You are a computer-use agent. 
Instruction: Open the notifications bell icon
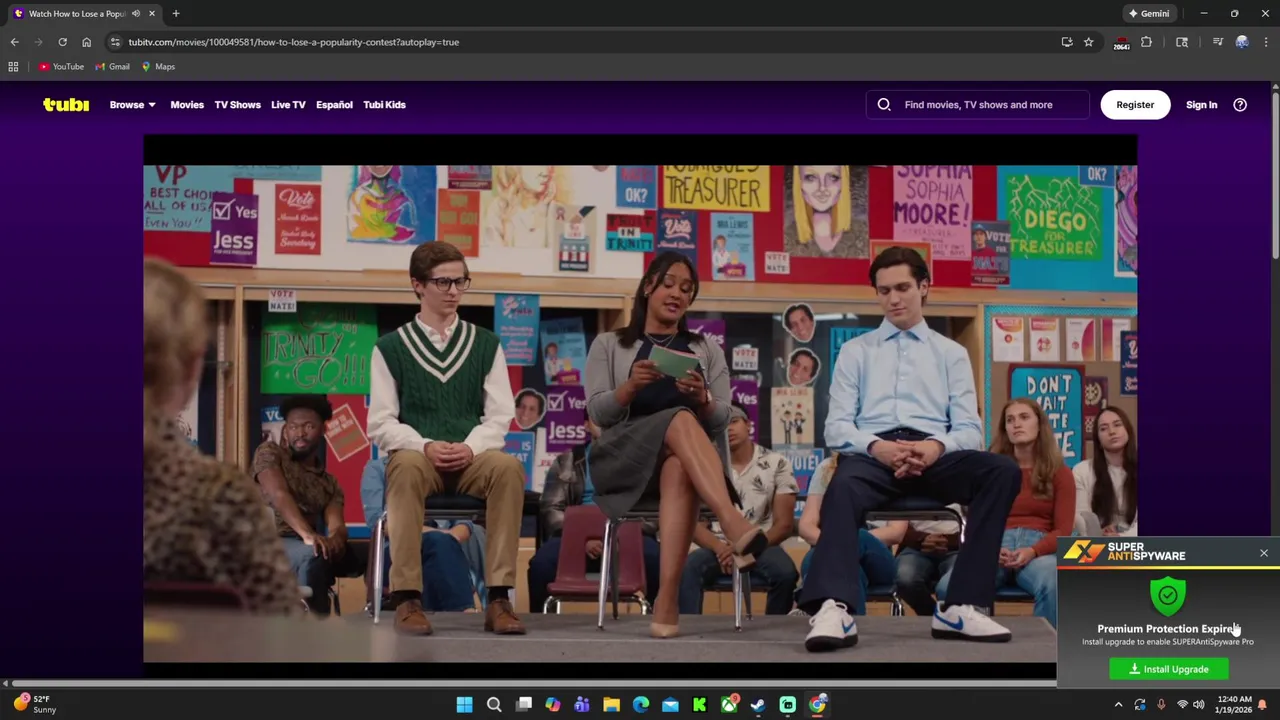coord(1262,705)
